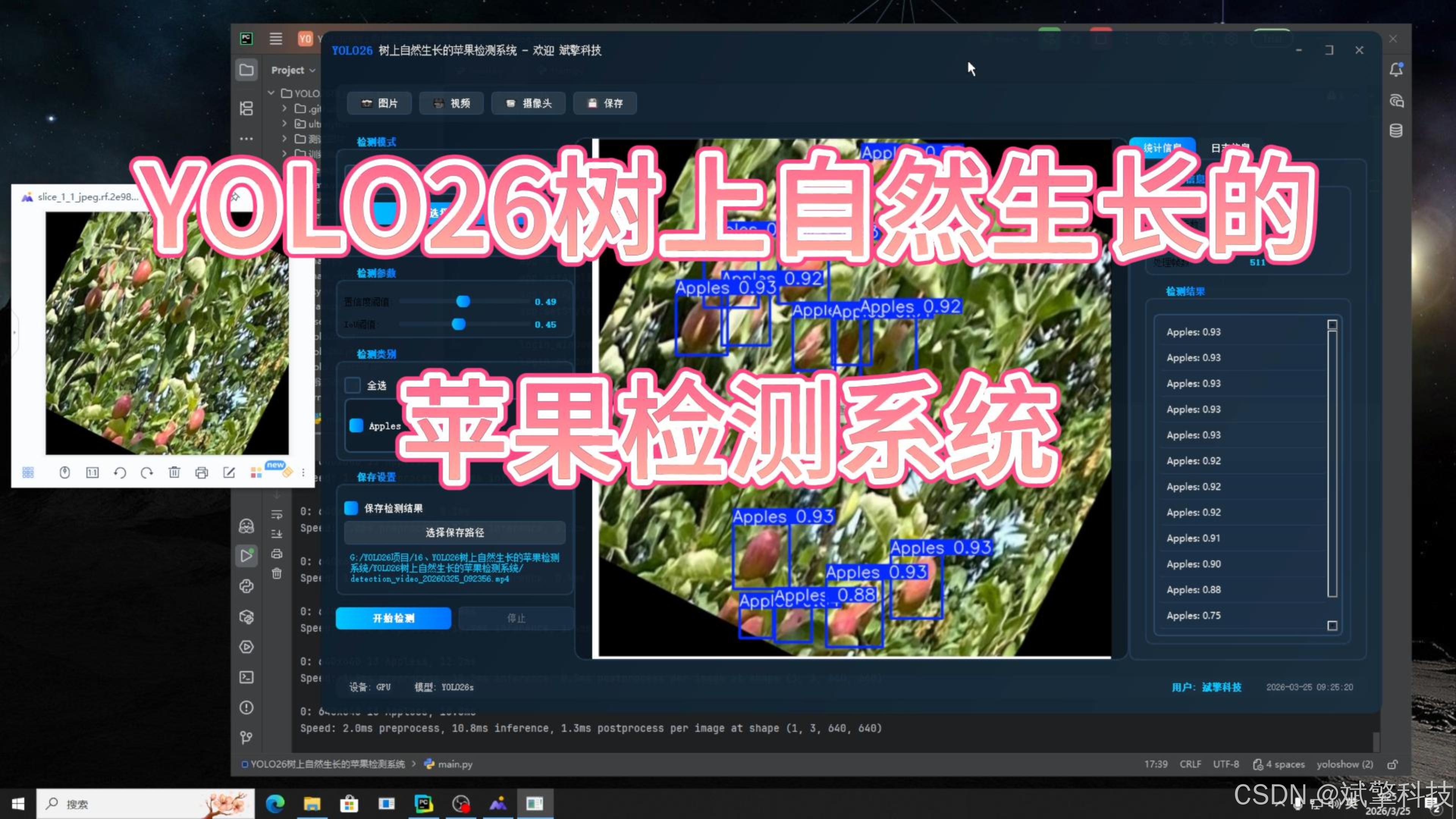Screen dimensions: 1456x819
Task: Open the Python Console tool window
Action: point(246,586)
